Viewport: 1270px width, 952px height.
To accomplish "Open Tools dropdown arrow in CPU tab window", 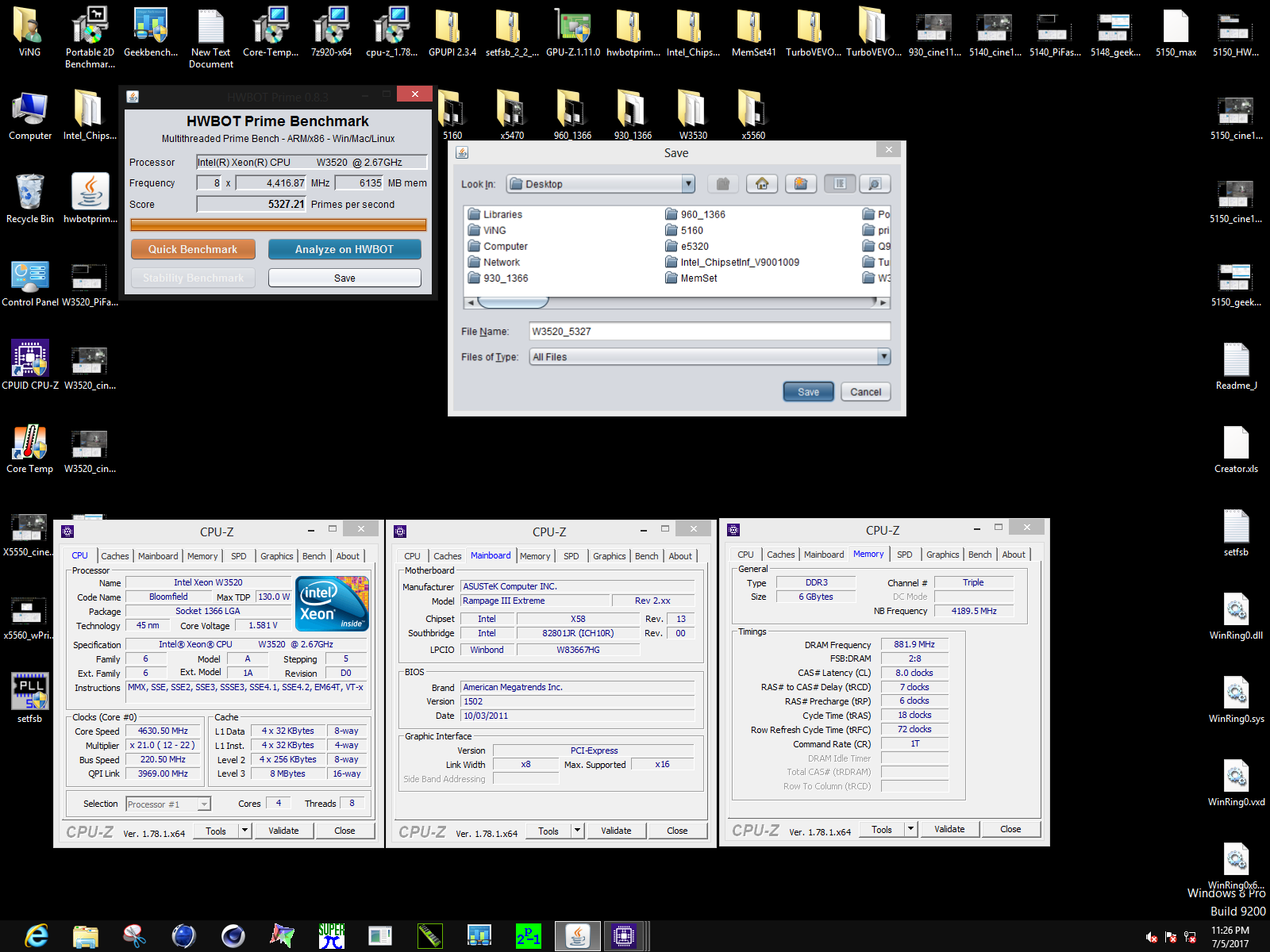I will (x=244, y=831).
